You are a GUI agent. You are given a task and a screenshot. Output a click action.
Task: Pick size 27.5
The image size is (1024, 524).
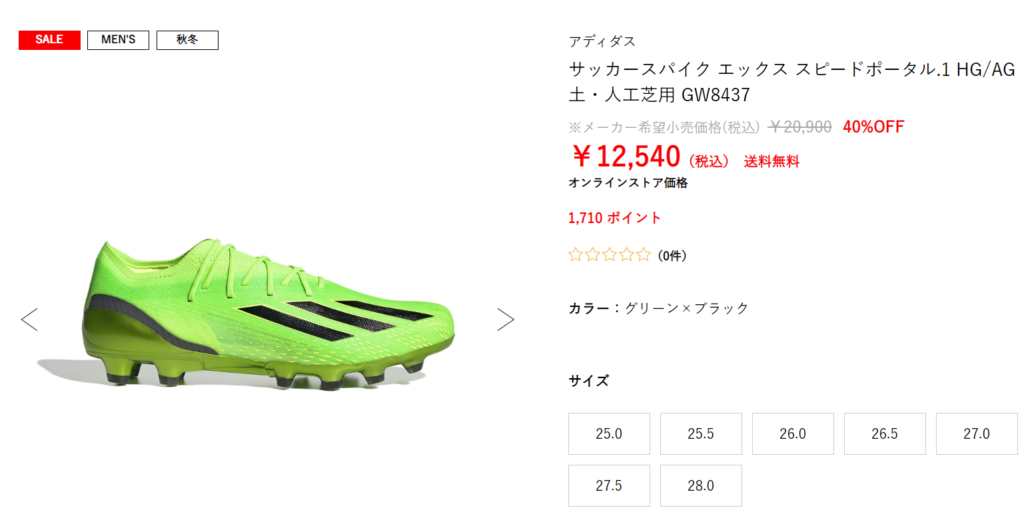[609, 485]
